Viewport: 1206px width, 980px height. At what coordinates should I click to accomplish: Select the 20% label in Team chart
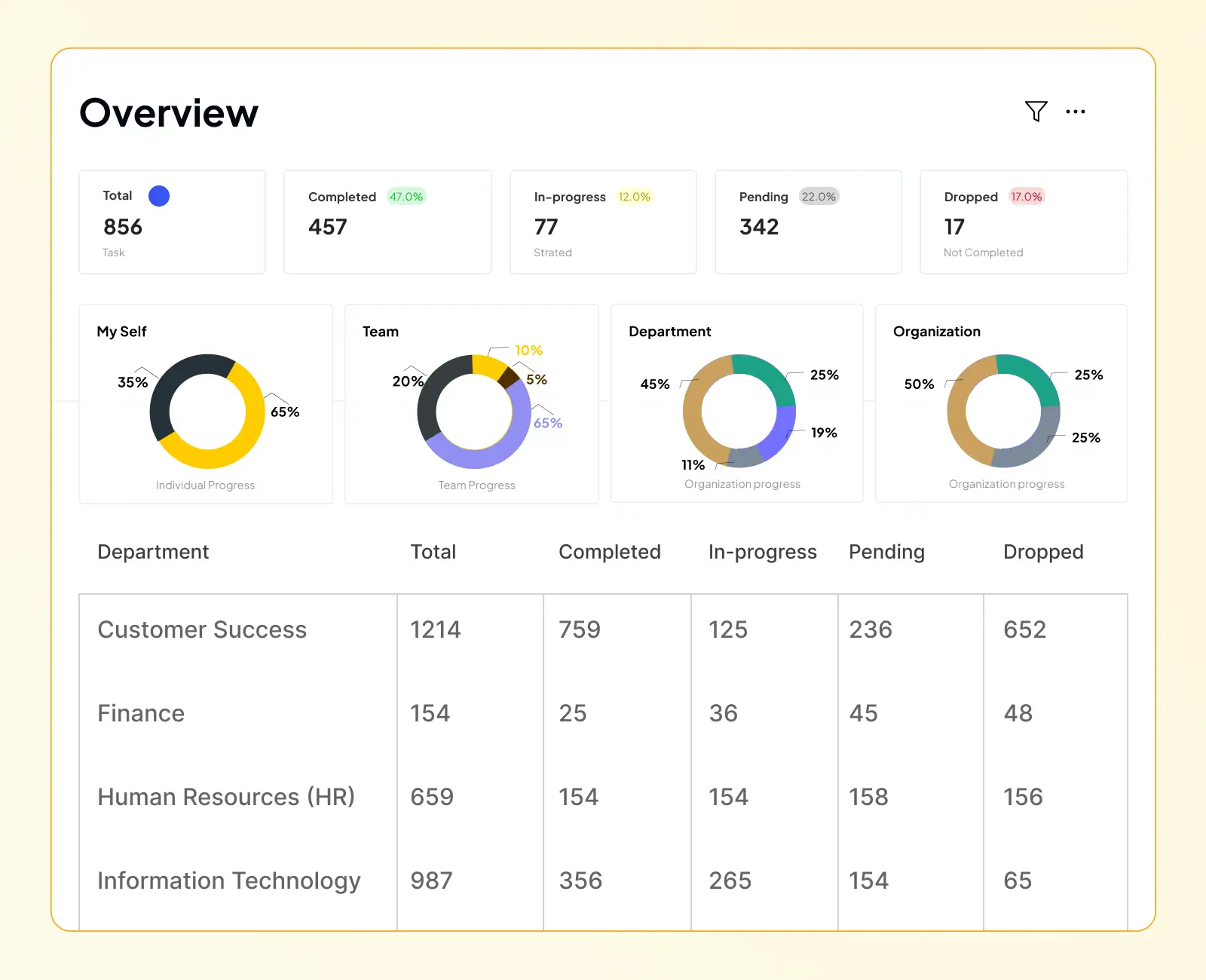click(x=408, y=381)
